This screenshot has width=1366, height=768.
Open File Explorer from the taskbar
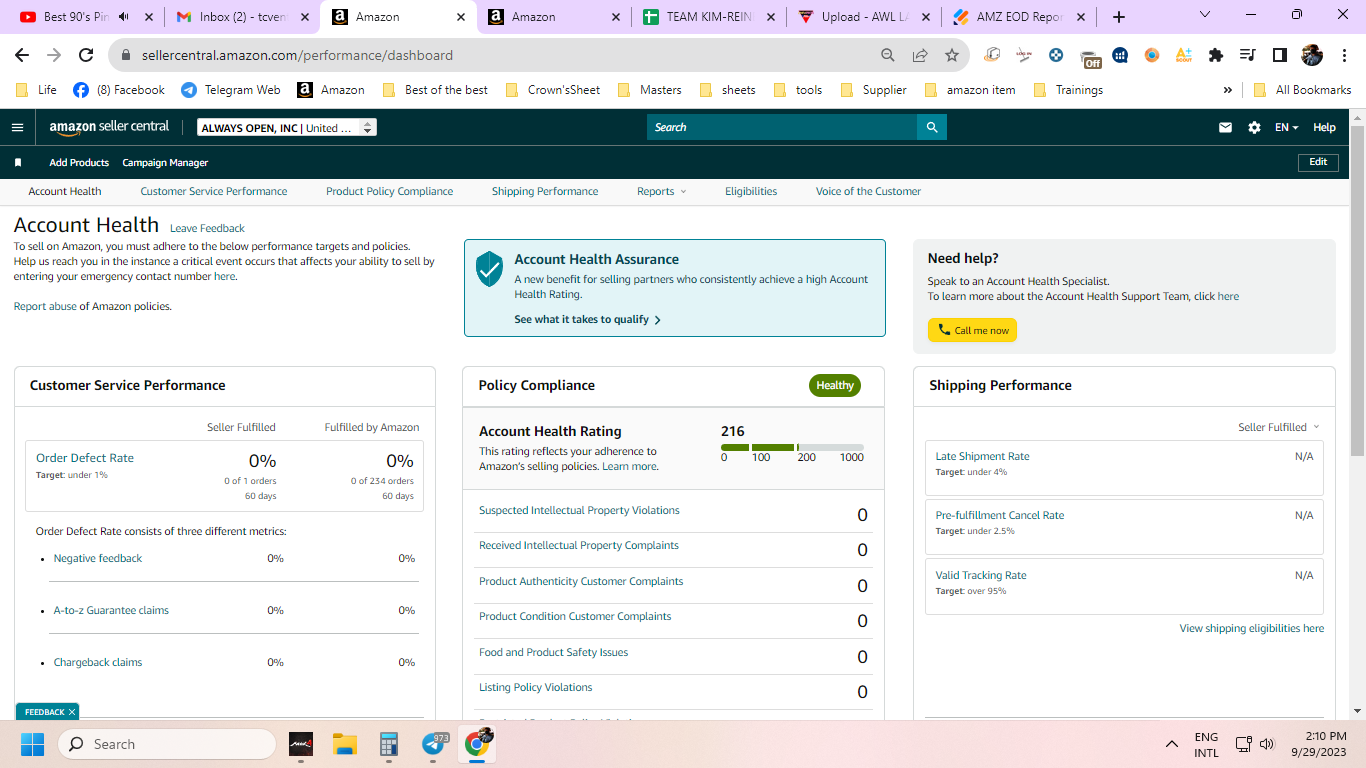click(345, 744)
